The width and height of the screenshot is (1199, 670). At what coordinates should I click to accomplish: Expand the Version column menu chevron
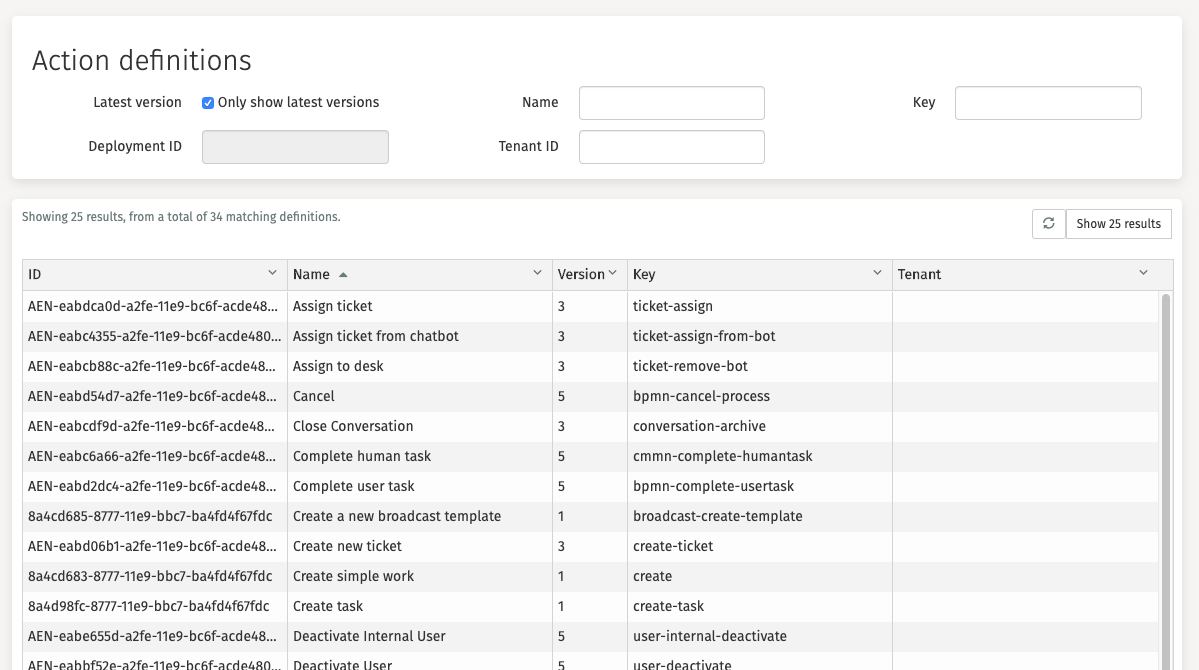[613, 274]
